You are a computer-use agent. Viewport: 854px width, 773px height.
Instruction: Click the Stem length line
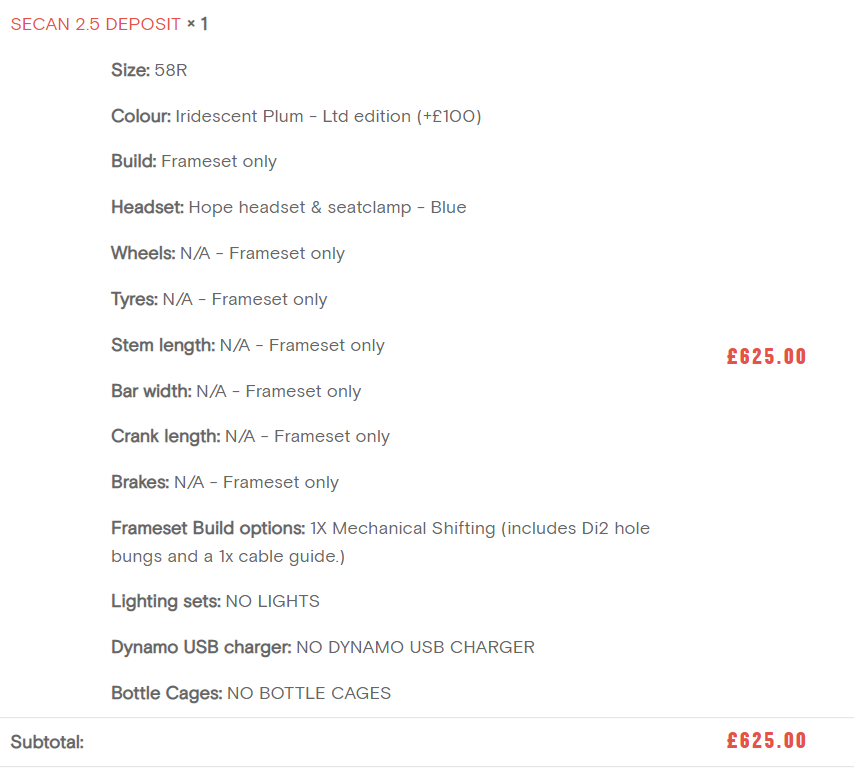tap(247, 345)
